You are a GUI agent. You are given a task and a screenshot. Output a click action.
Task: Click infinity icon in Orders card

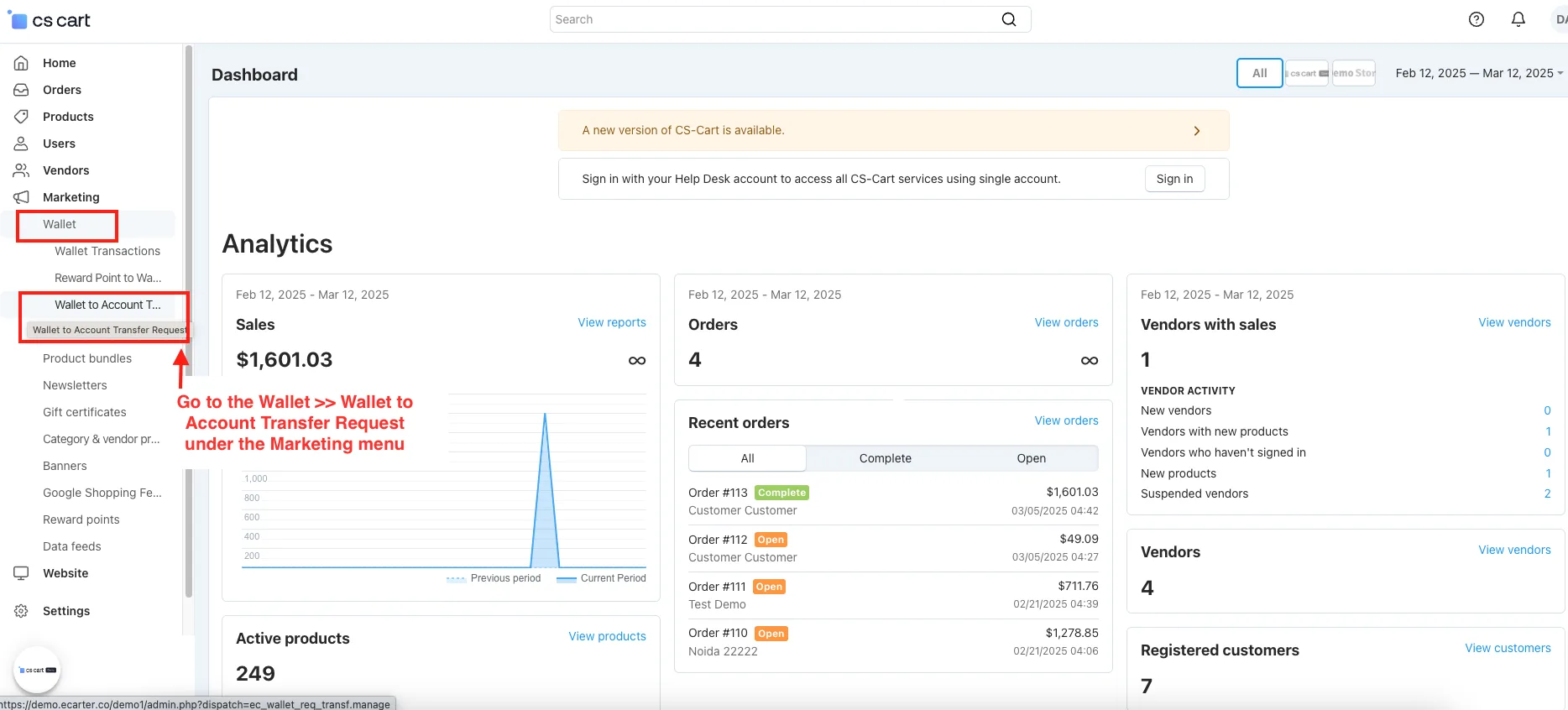pos(1090,360)
